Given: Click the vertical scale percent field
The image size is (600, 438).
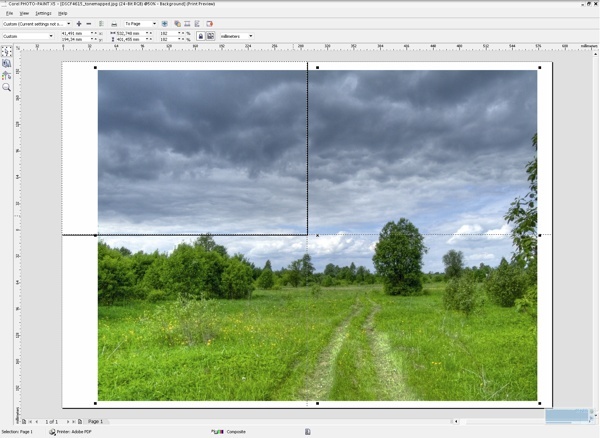Looking at the screenshot, I should click(171, 39).
